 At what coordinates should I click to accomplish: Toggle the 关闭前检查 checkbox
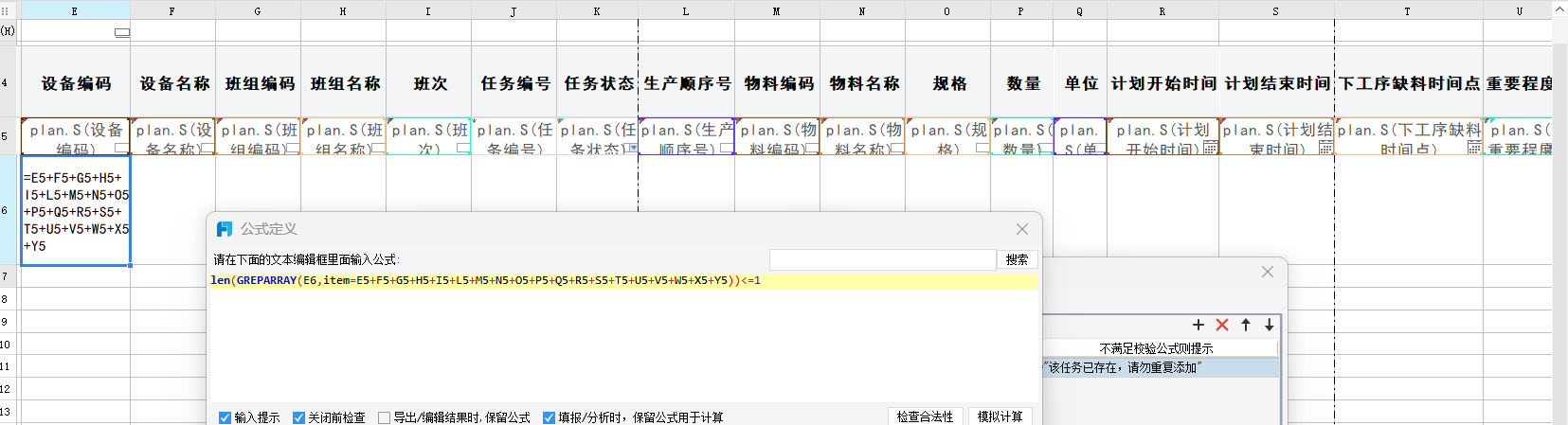(298, 417)
